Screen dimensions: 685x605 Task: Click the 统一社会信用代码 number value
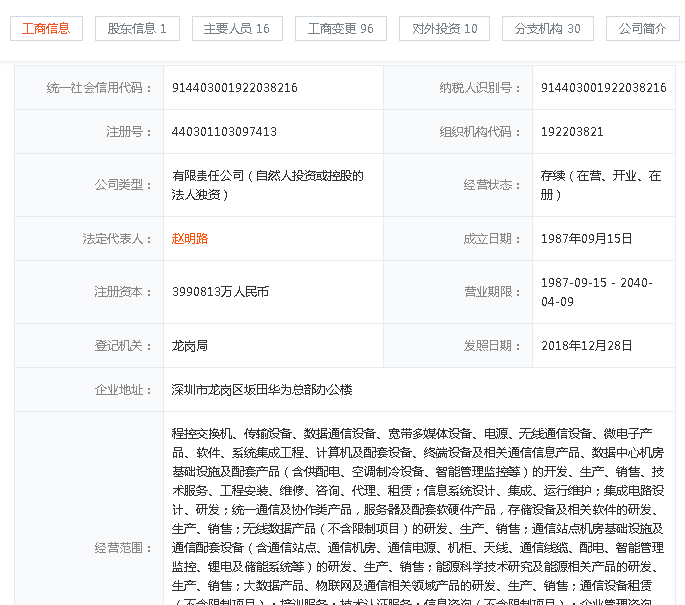click(235, 88)
